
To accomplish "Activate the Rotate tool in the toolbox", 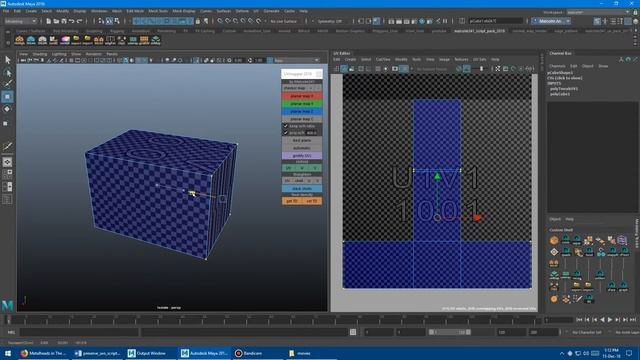I will [x=7, y=109].
